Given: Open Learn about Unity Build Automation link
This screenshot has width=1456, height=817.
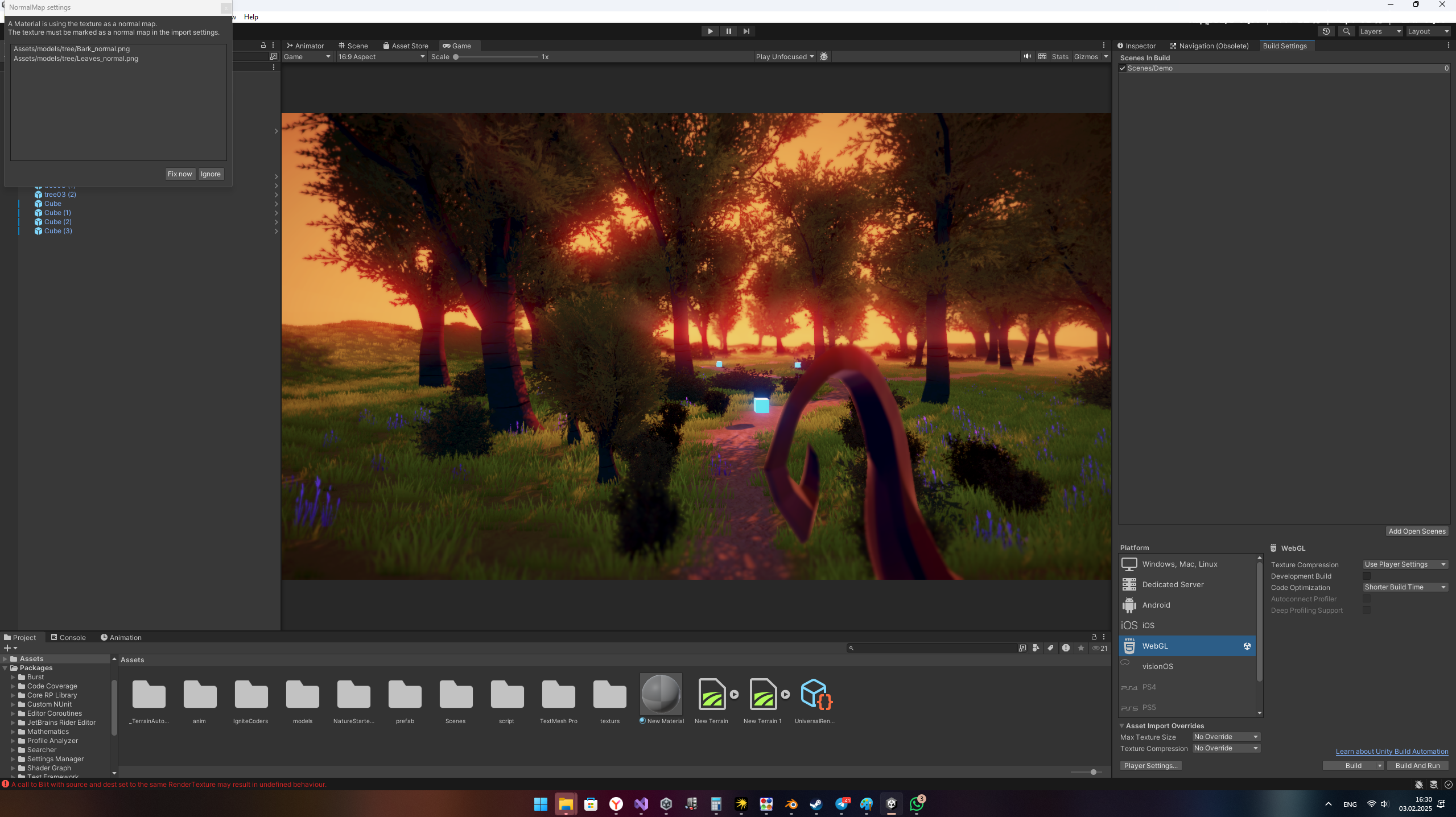Looking at the screenshot, I should (1391, 751).
